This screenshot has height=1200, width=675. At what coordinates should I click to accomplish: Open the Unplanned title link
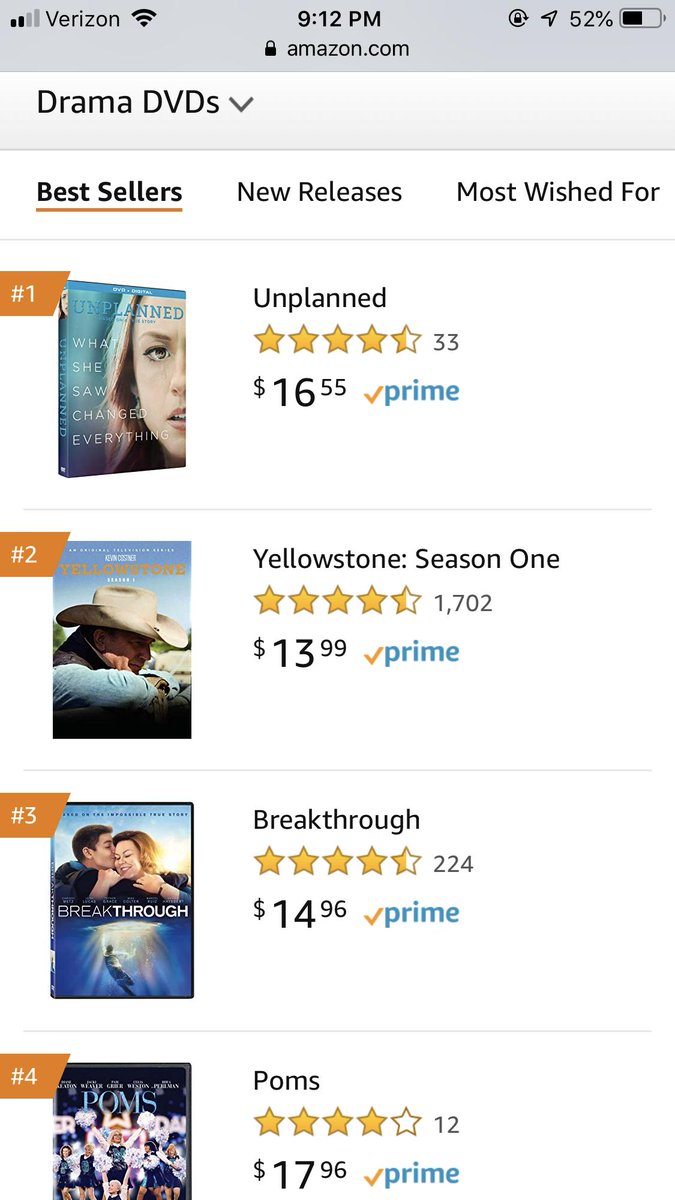319,298
